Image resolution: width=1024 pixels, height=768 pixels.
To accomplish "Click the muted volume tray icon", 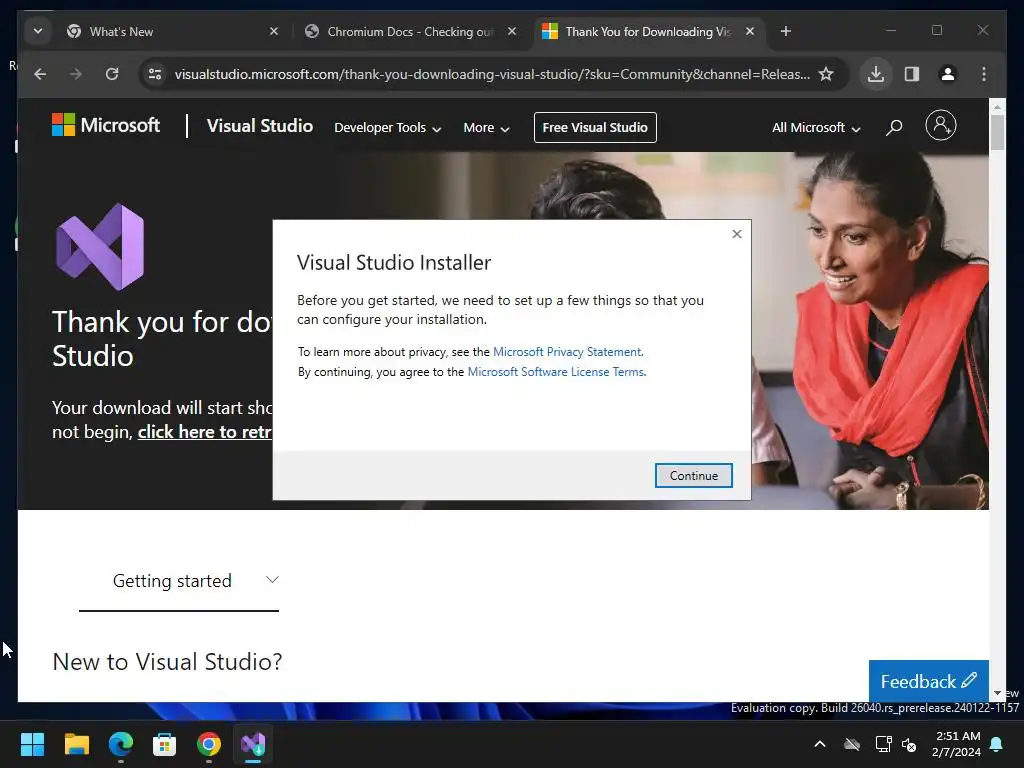I will [x=908, y=744].
